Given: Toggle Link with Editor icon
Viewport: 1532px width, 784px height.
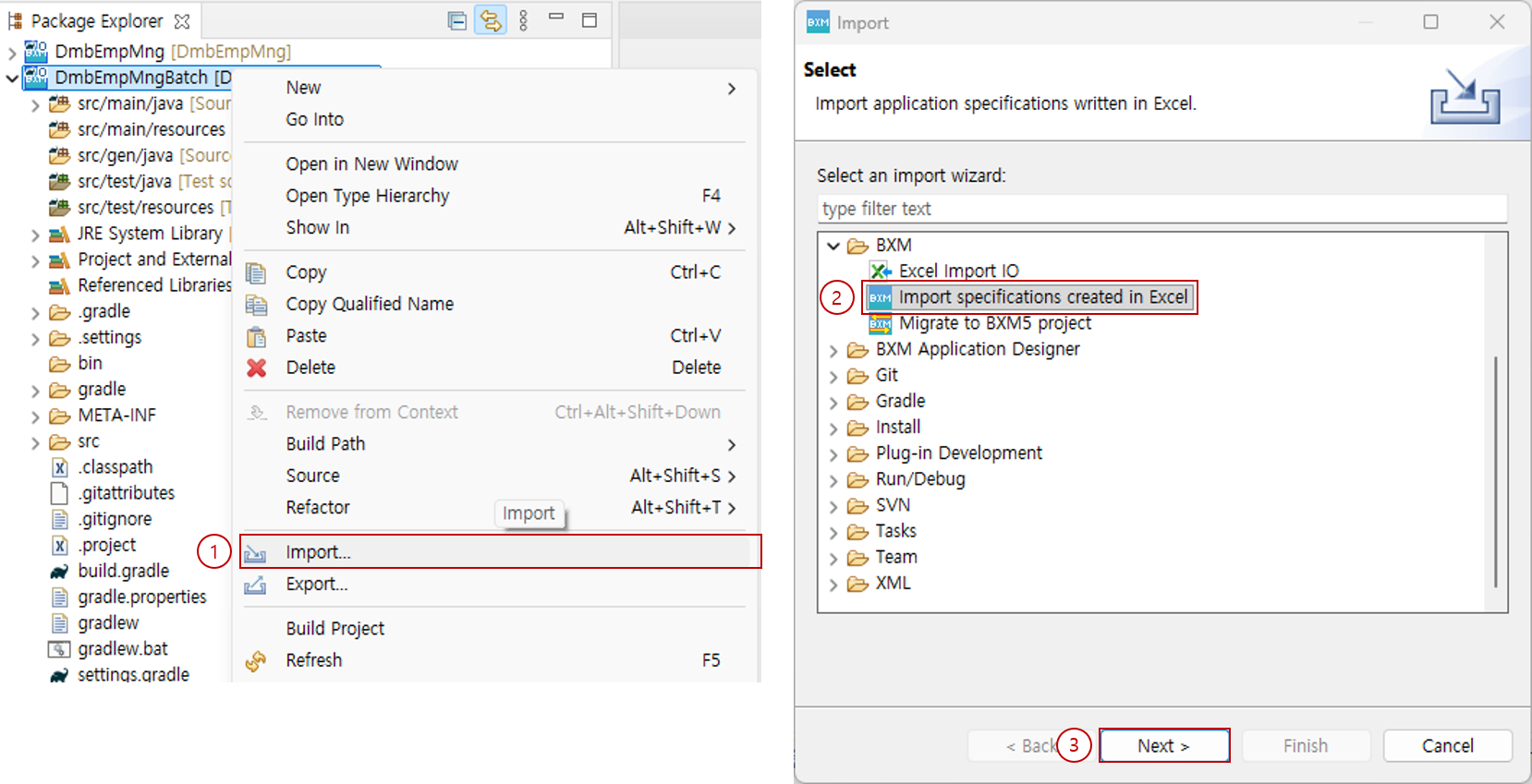Looking at the screenshot, I should (x=491, y=20).
